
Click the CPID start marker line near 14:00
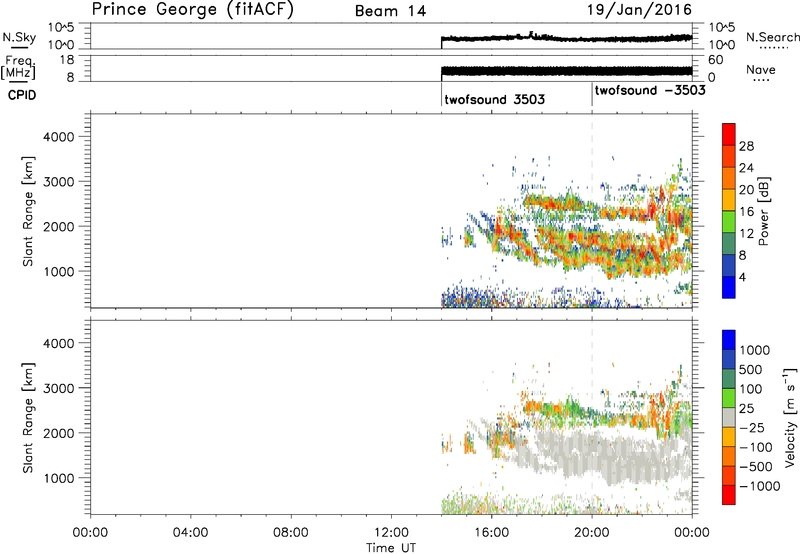(441, 95)
